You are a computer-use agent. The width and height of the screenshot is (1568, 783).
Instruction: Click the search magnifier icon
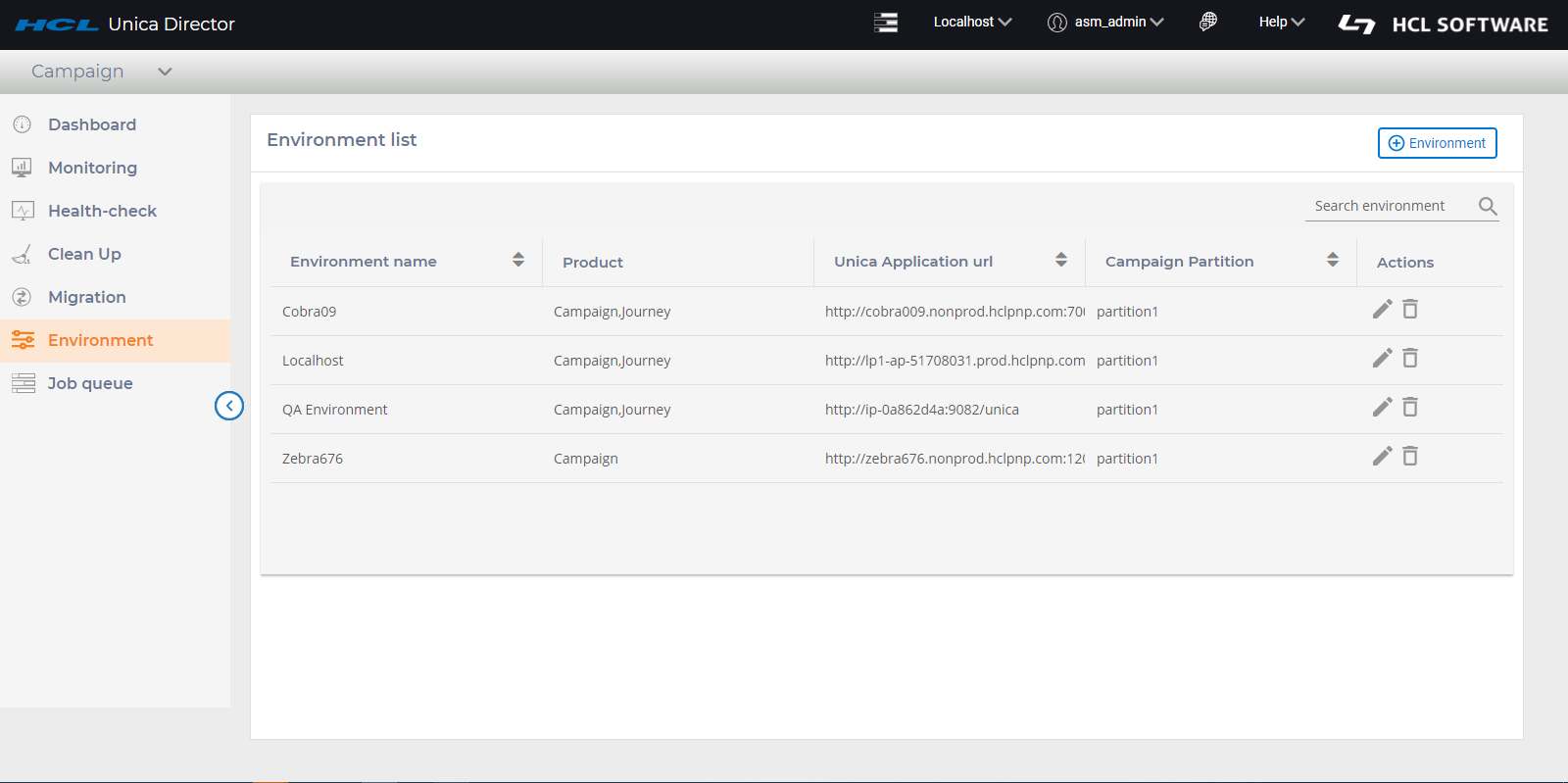(1488, 206)
